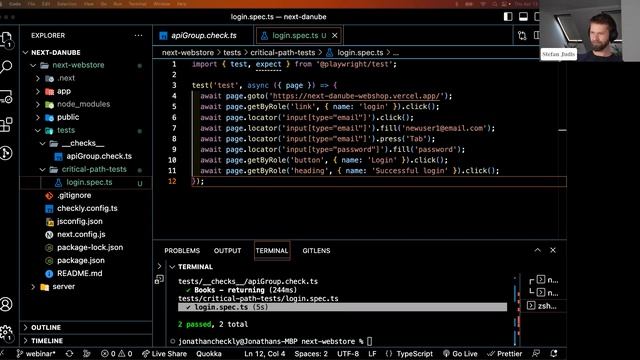
Task: Open package.json file
Action: 86,260
